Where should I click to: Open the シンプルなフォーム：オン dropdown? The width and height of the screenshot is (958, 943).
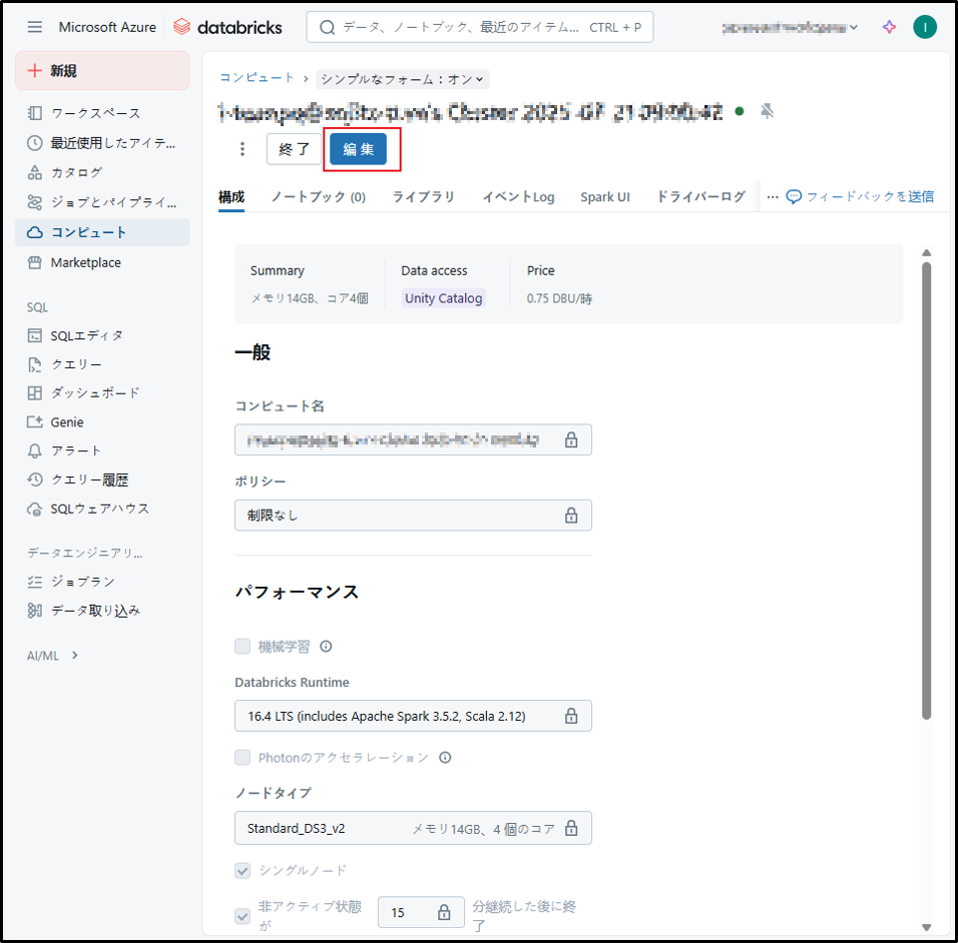[x=403, y=79]
